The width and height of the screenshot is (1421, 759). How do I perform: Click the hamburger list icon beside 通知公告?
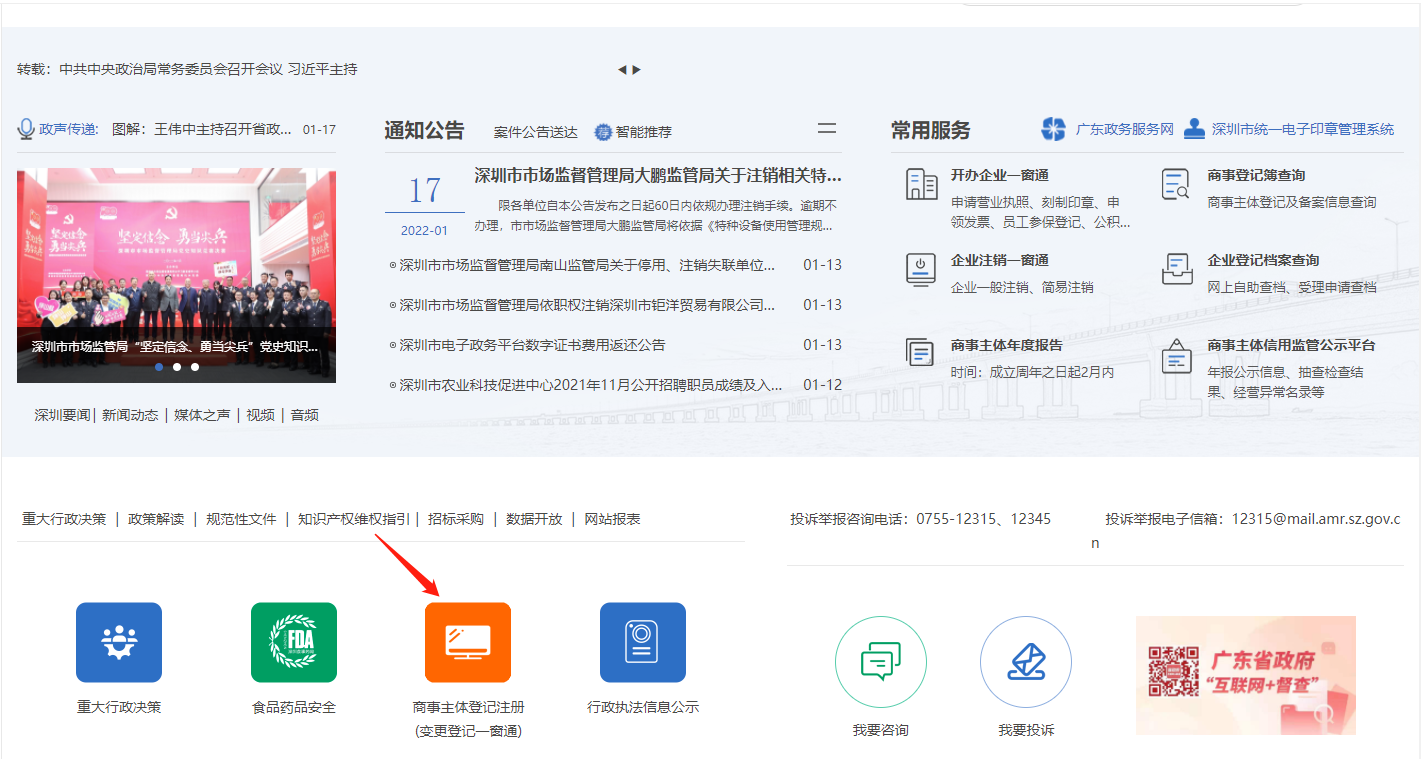tap(827, 129)
